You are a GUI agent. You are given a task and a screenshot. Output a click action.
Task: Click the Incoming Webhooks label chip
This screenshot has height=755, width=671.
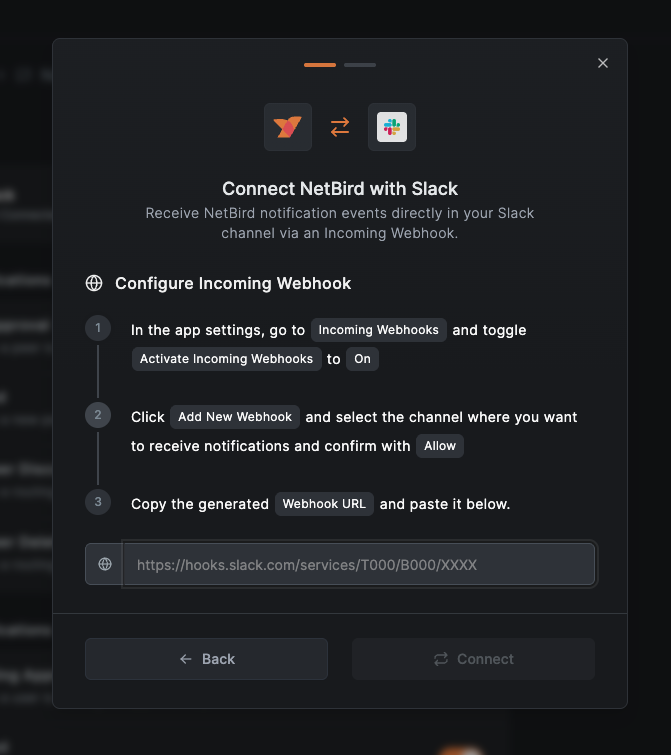click(x=379, y=330)
